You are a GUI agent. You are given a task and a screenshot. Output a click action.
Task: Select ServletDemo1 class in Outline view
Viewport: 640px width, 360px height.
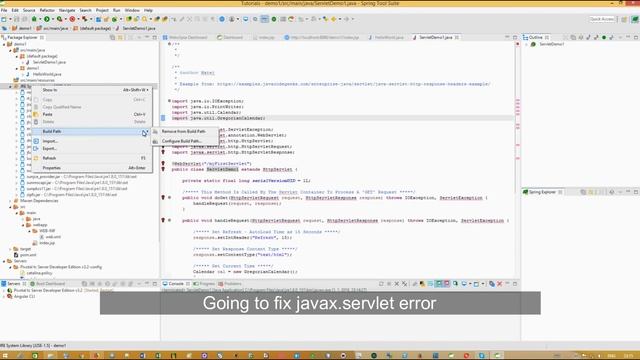pos(547,44)
